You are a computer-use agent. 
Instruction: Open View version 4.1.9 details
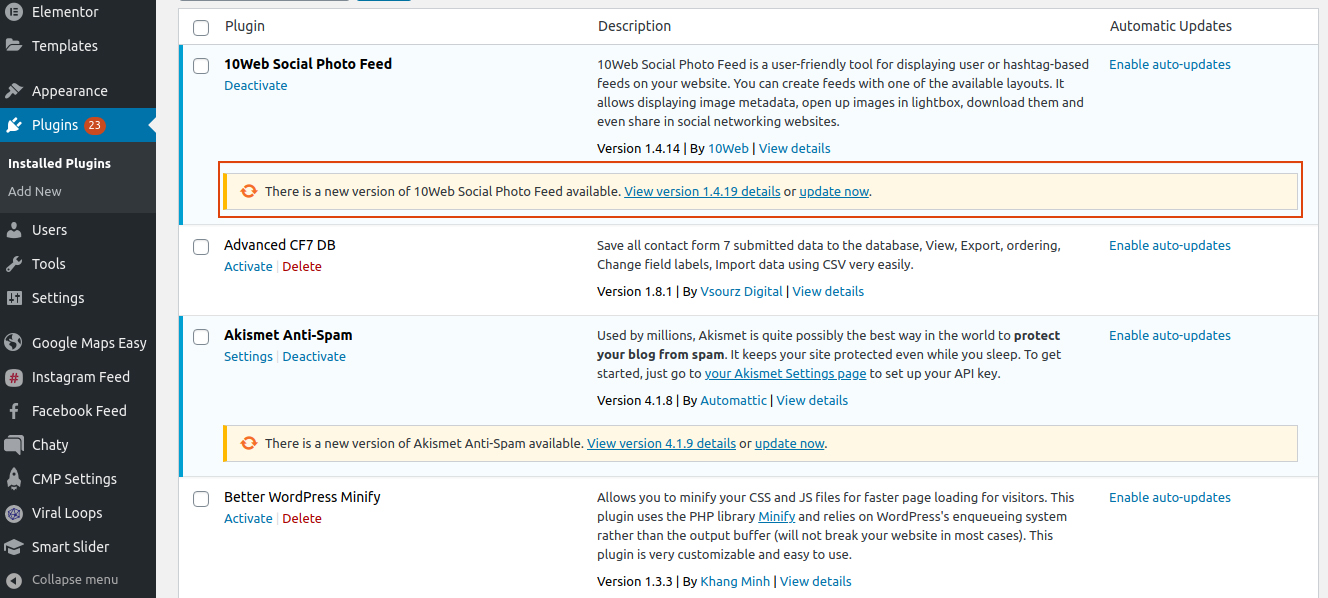tap(661, 443)
